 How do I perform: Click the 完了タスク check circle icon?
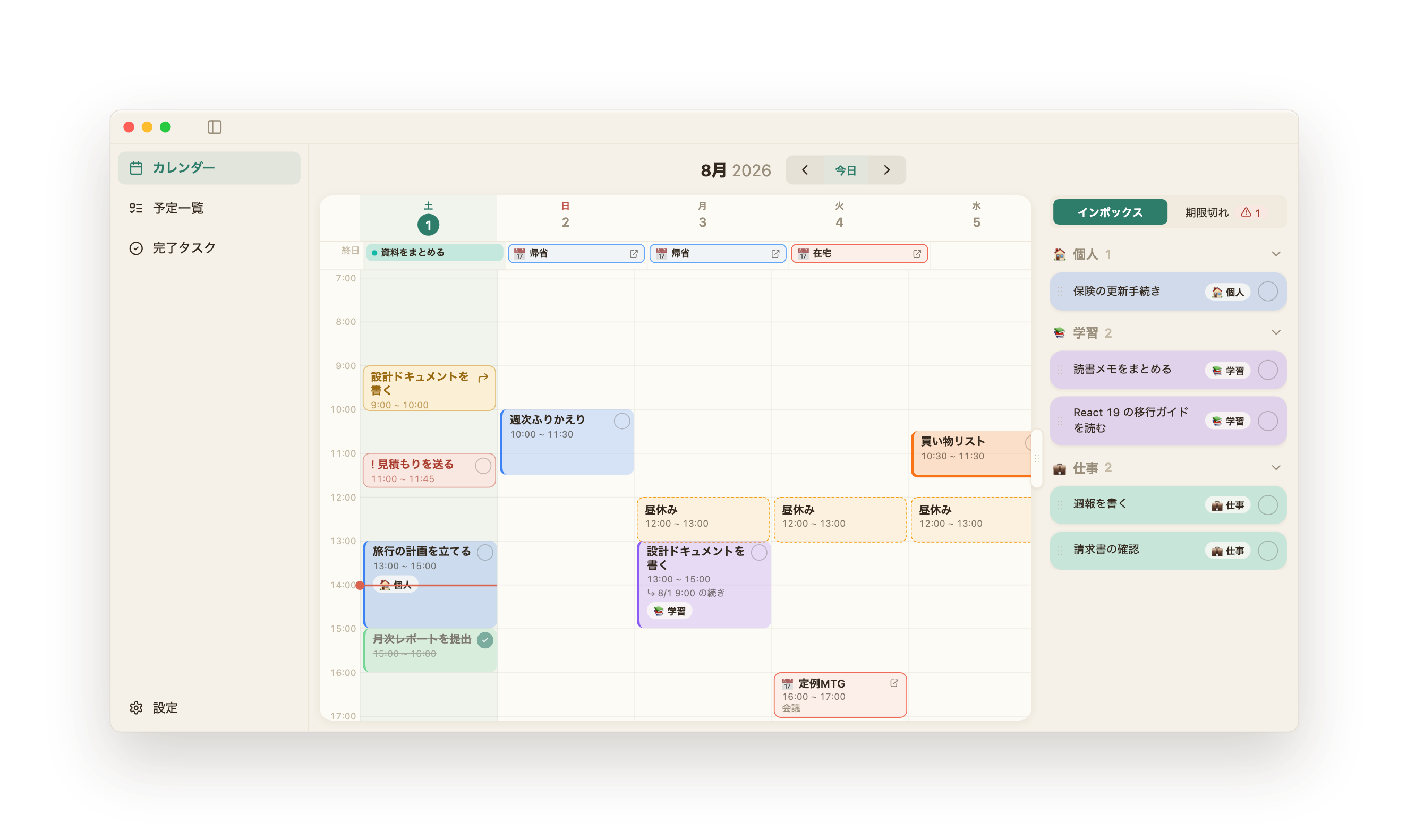(136, 248)
